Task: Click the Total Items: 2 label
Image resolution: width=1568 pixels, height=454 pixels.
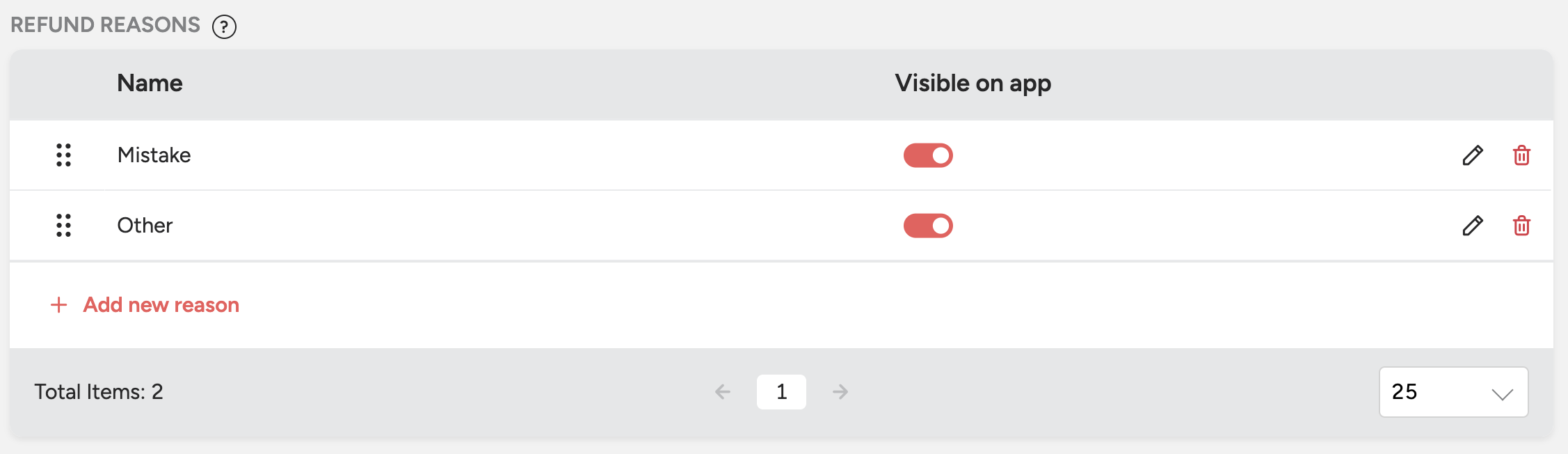Action: click(99, 392)
